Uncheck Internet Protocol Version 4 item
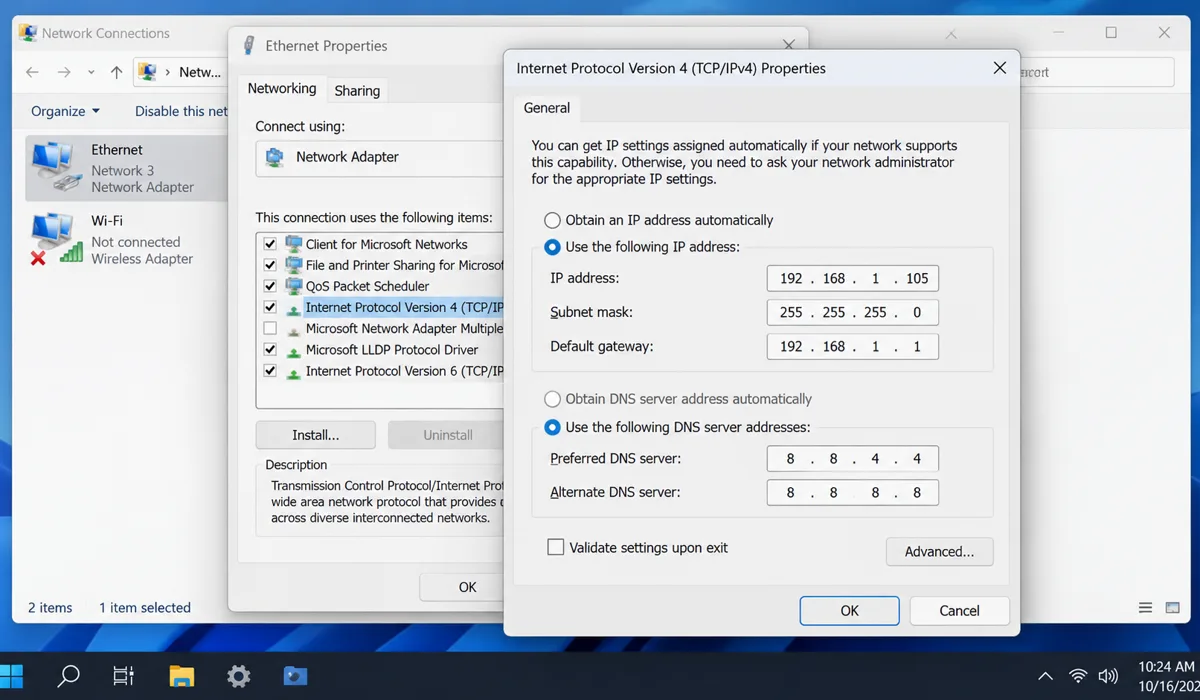The width and height of the screenshot is (1200, 700). [x=270, y=307]
